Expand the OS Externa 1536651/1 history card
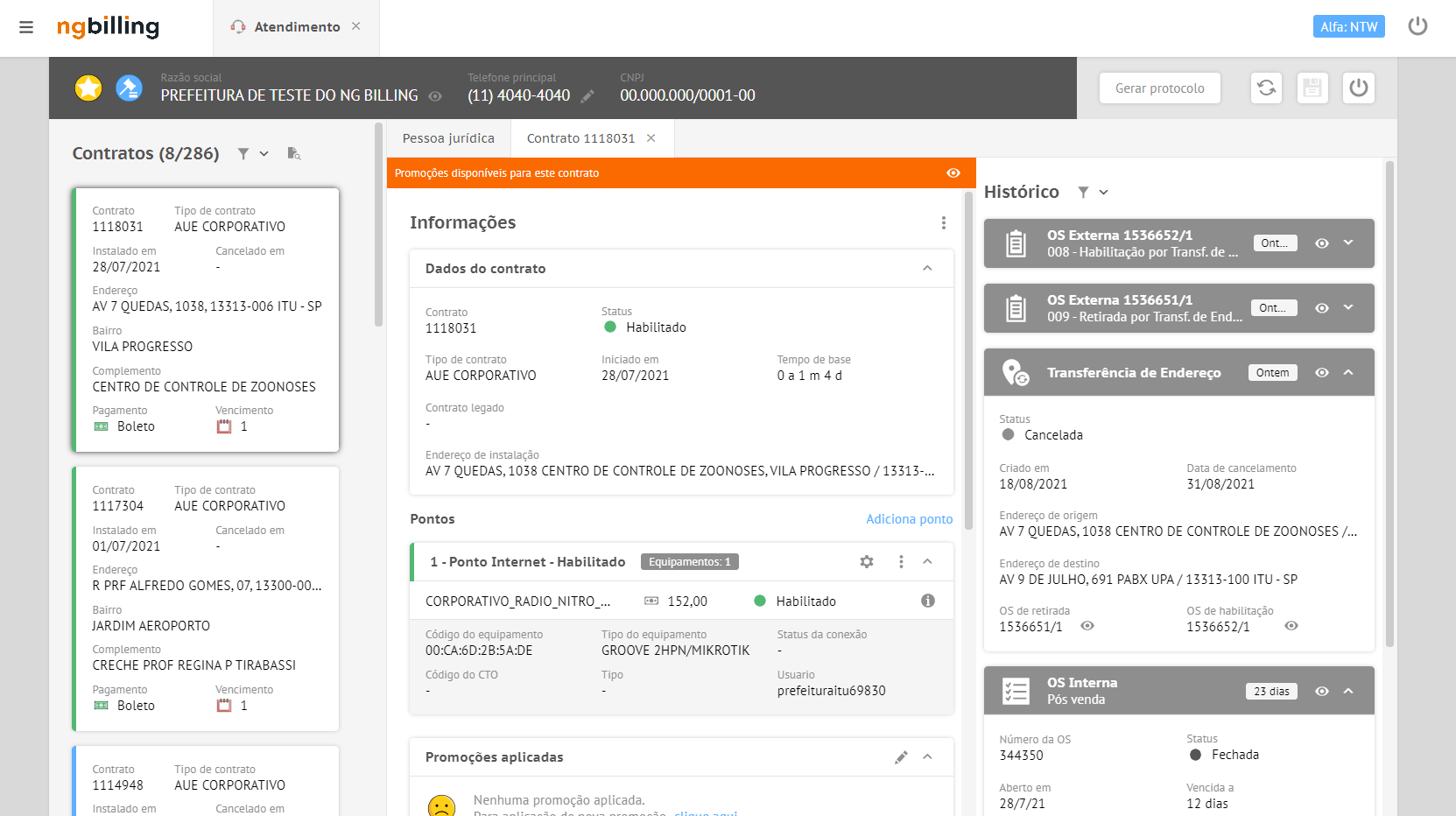Viewport: 1456px width, 816px height. pyautogui.click(x=1348, y=307)
